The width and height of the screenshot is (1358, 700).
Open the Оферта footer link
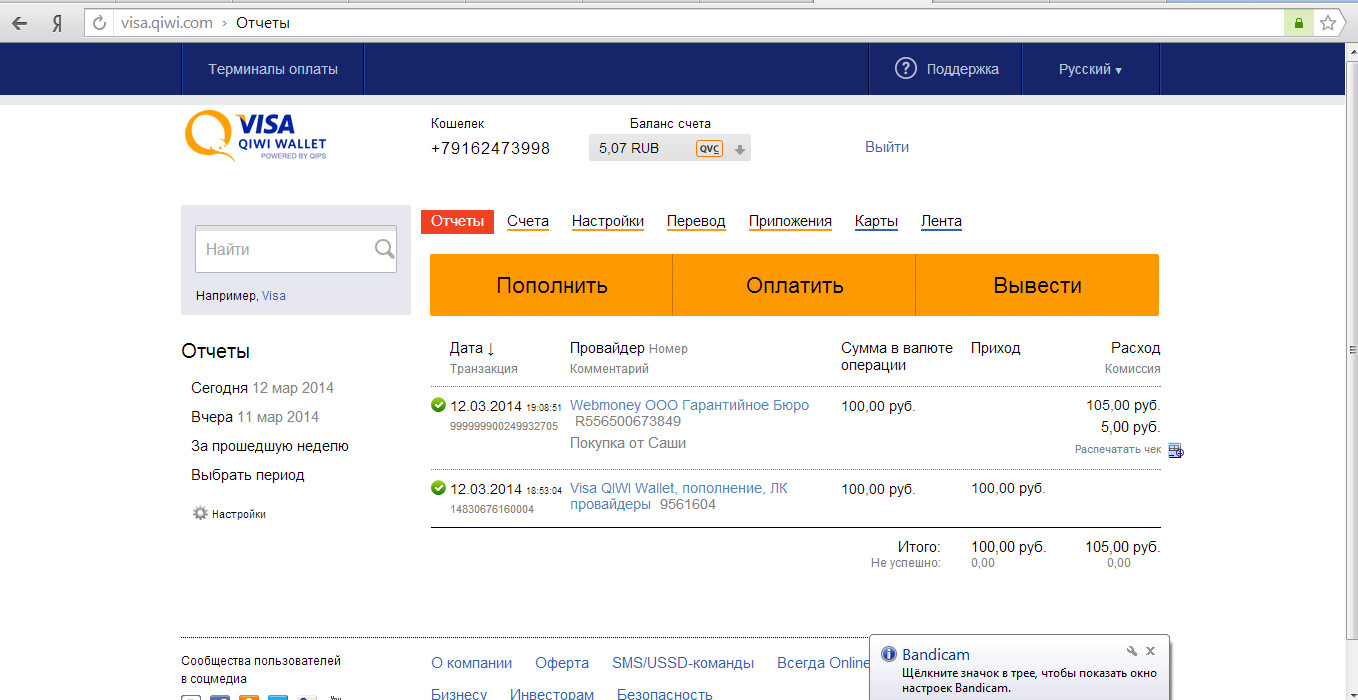[562, 663]
